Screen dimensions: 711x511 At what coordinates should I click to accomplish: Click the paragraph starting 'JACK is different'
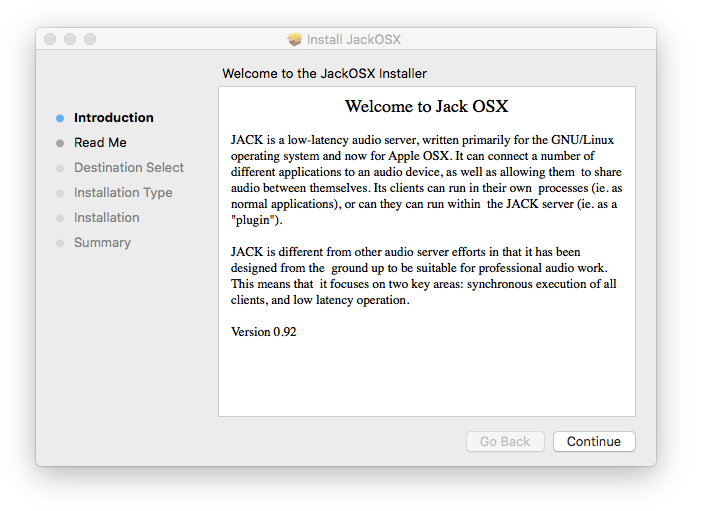(424, 276)
